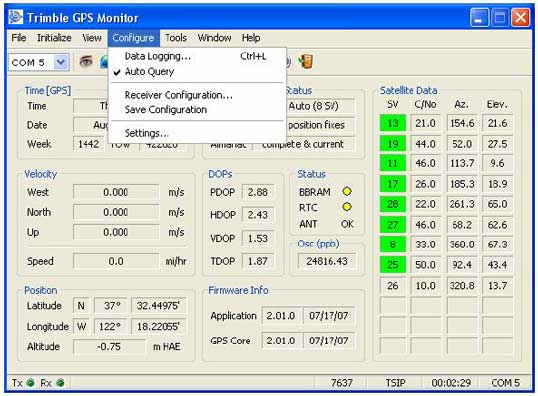Click the PDOP value 2.88
Image resolution: width=538 pixels, height=396 pixels.
pos(258,192)
